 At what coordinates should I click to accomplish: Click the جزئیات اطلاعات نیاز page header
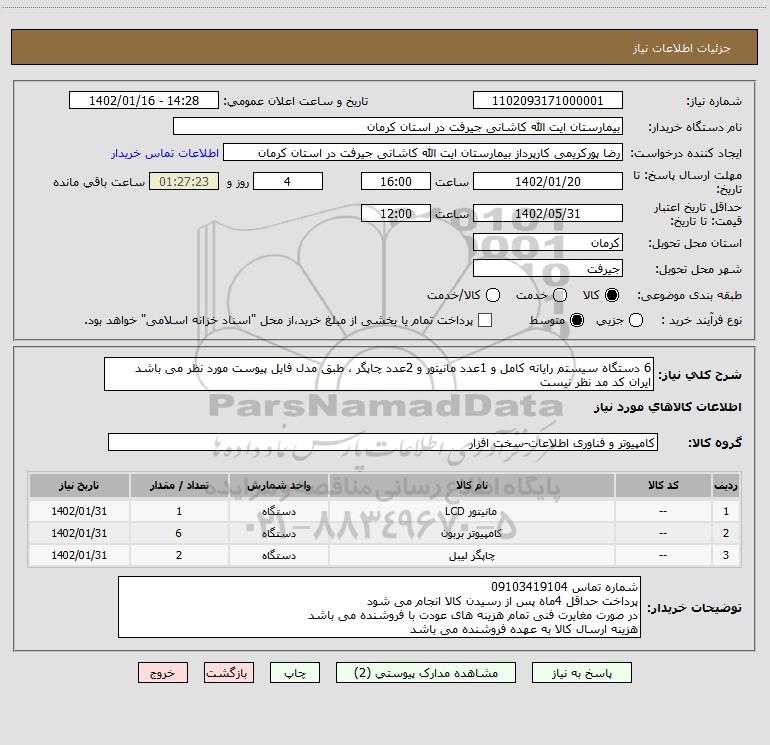coord(681,48)
